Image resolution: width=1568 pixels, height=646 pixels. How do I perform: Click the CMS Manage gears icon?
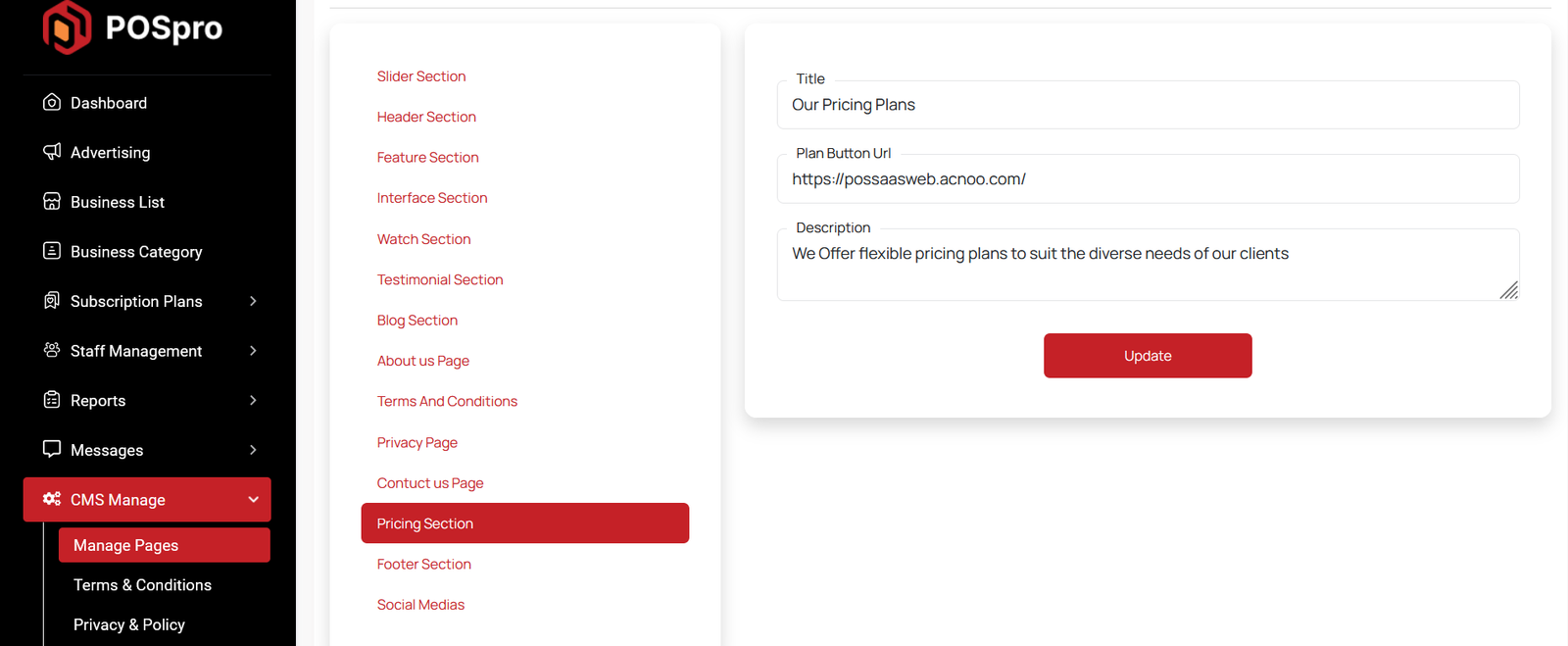tap(52, 499)
